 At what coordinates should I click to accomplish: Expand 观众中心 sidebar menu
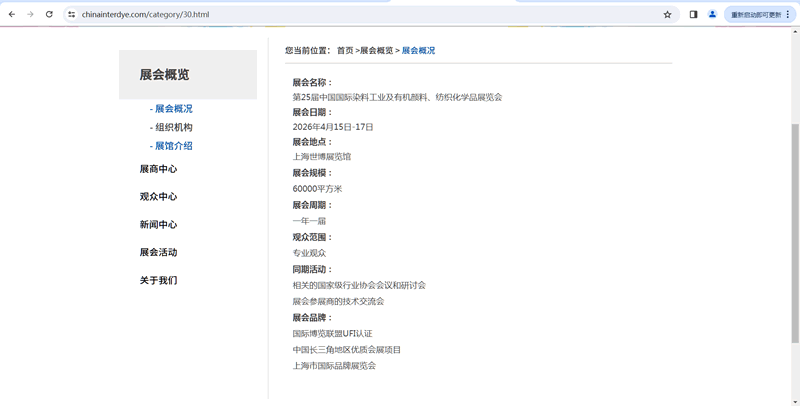tap(158, 197)
